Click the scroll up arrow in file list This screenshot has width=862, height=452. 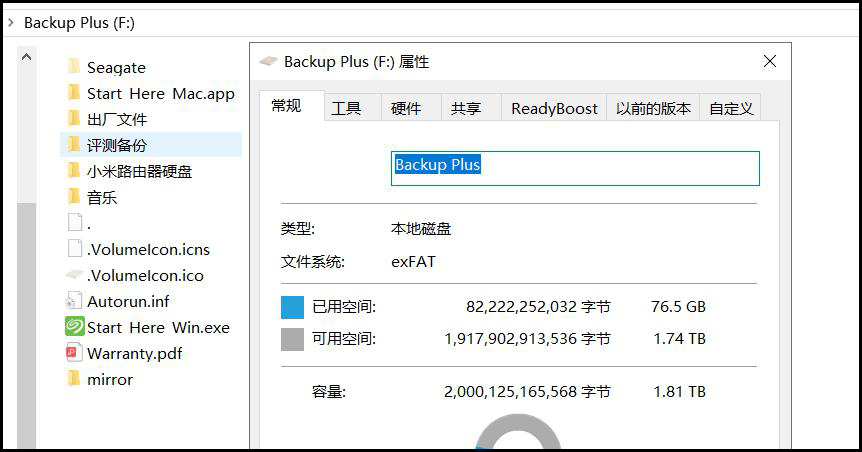click(x=26, y=57)
